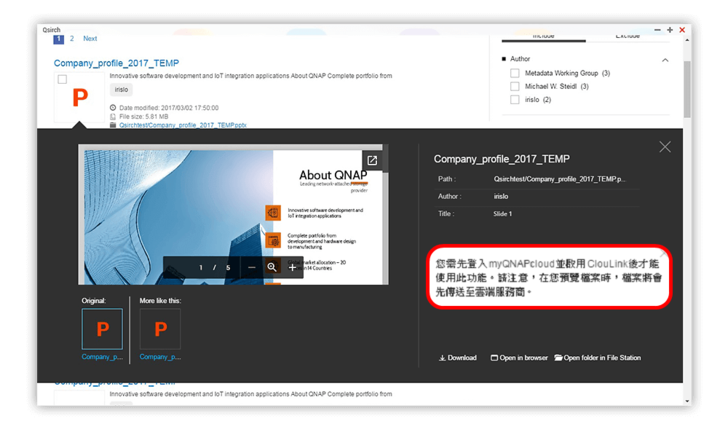Go to results page 2
The height and width of the screenshot is (437, 728).
coord(72,39)
